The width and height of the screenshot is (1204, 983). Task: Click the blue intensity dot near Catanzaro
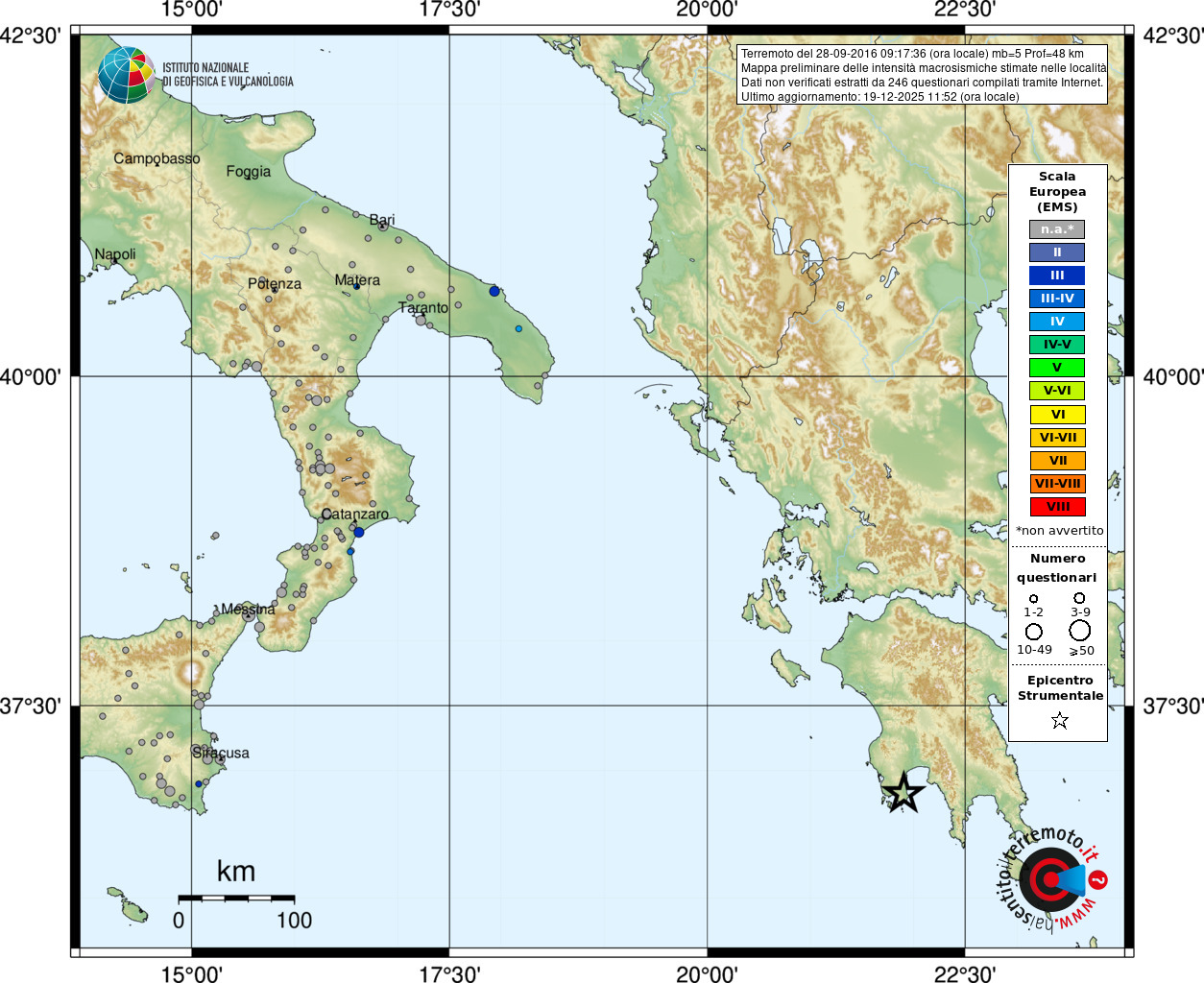(359, 532)
